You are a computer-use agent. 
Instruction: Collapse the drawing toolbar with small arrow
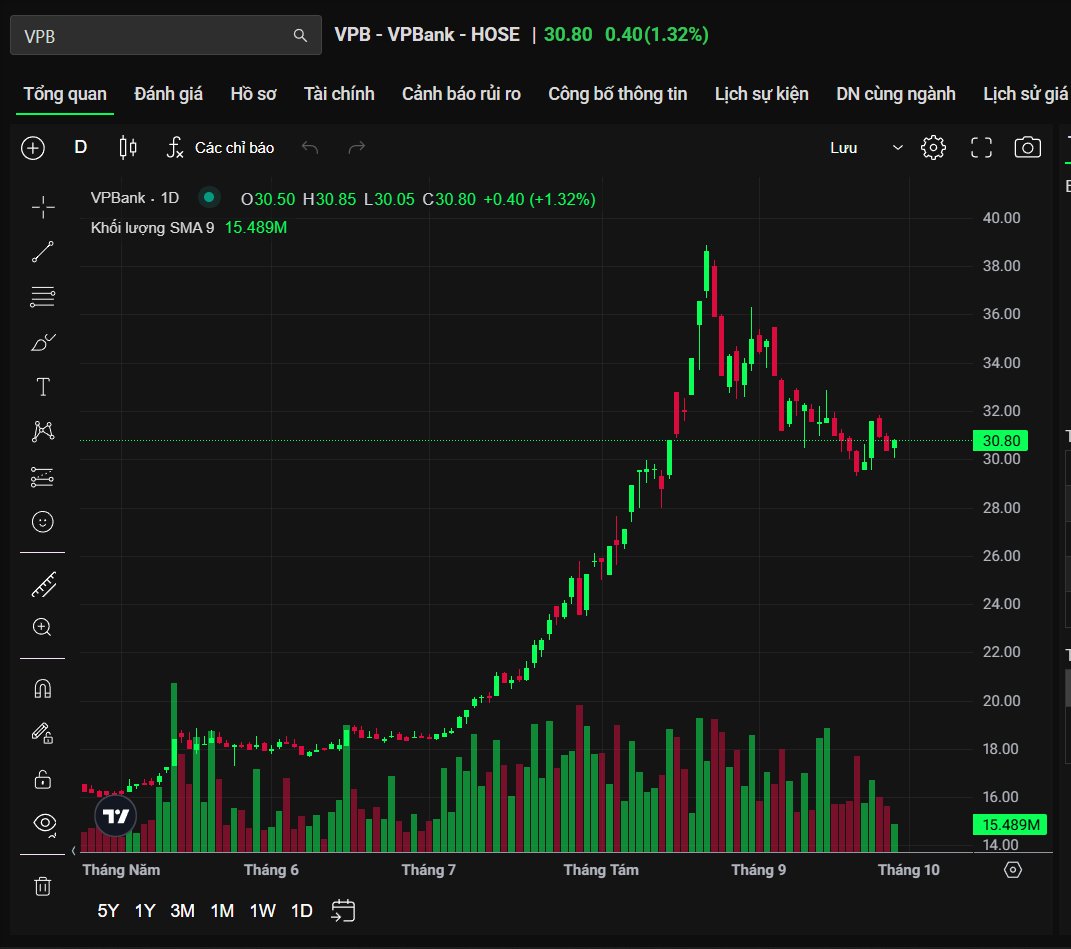(x=74, y=851)
